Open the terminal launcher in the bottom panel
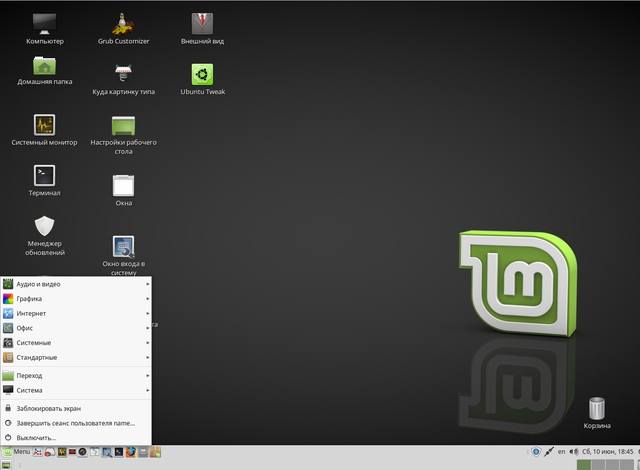The width and height of the screenshot is (640, 470). (119, 452)
